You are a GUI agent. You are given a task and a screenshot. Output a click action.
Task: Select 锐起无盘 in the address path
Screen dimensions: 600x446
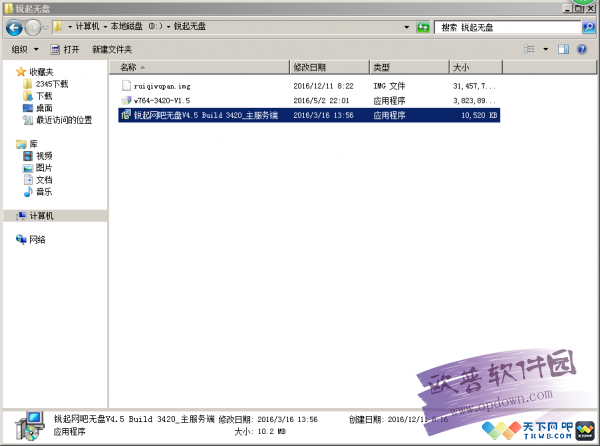coord(190,26)
